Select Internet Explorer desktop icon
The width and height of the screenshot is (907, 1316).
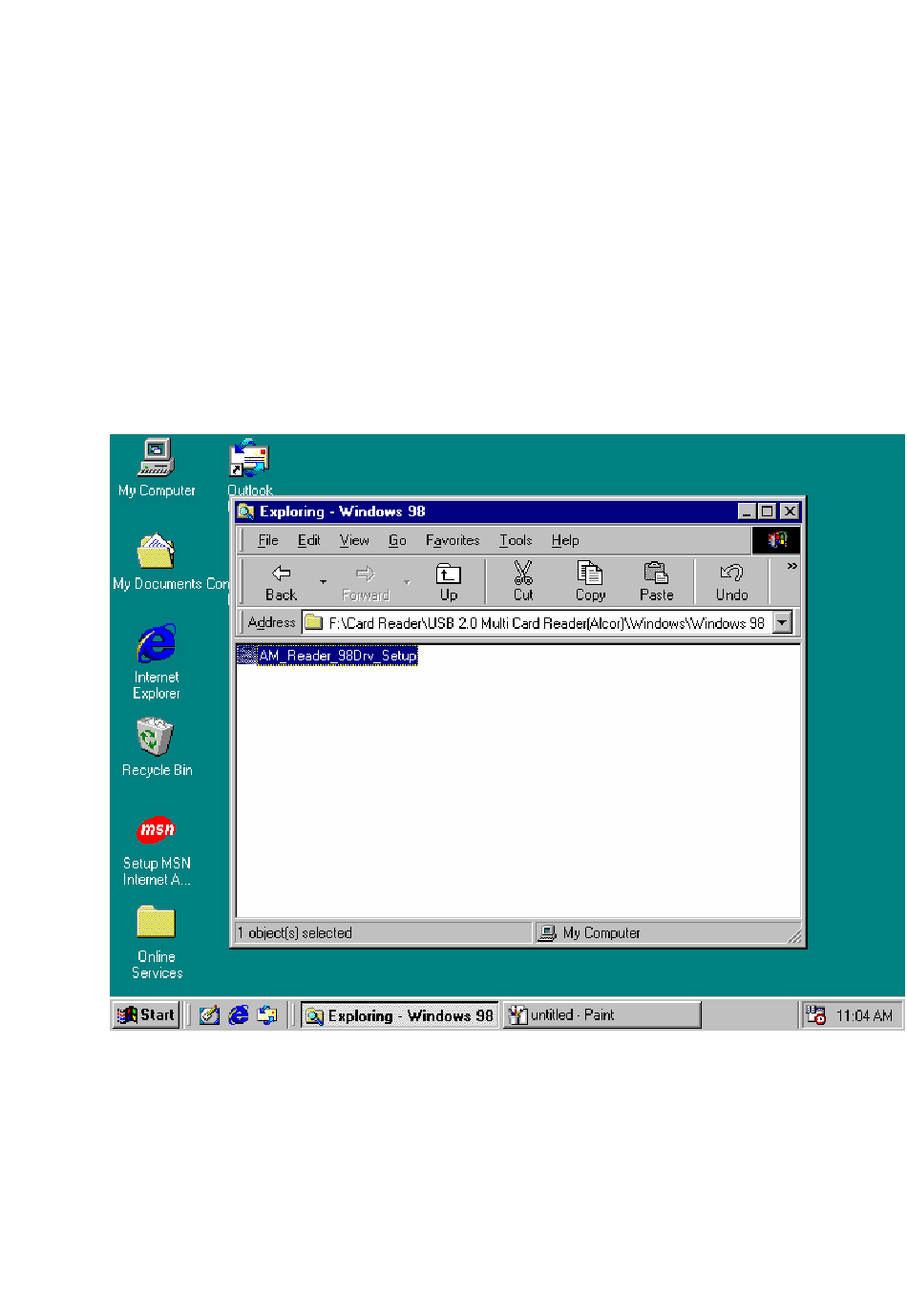(157, 662)
